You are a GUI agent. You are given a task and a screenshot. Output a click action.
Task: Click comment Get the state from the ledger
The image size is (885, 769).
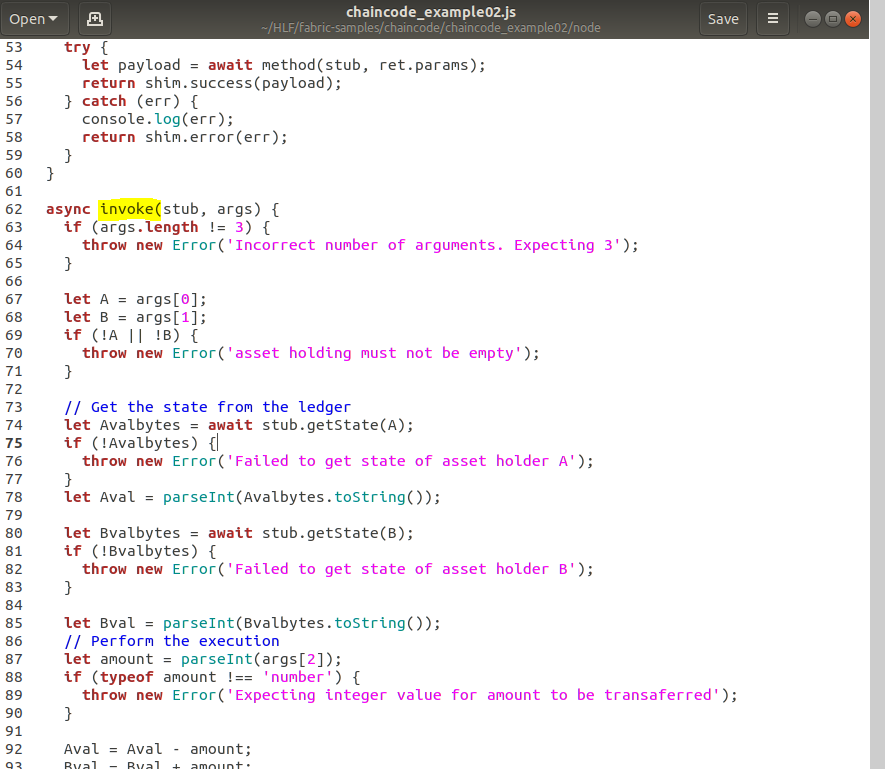[207, 407]
